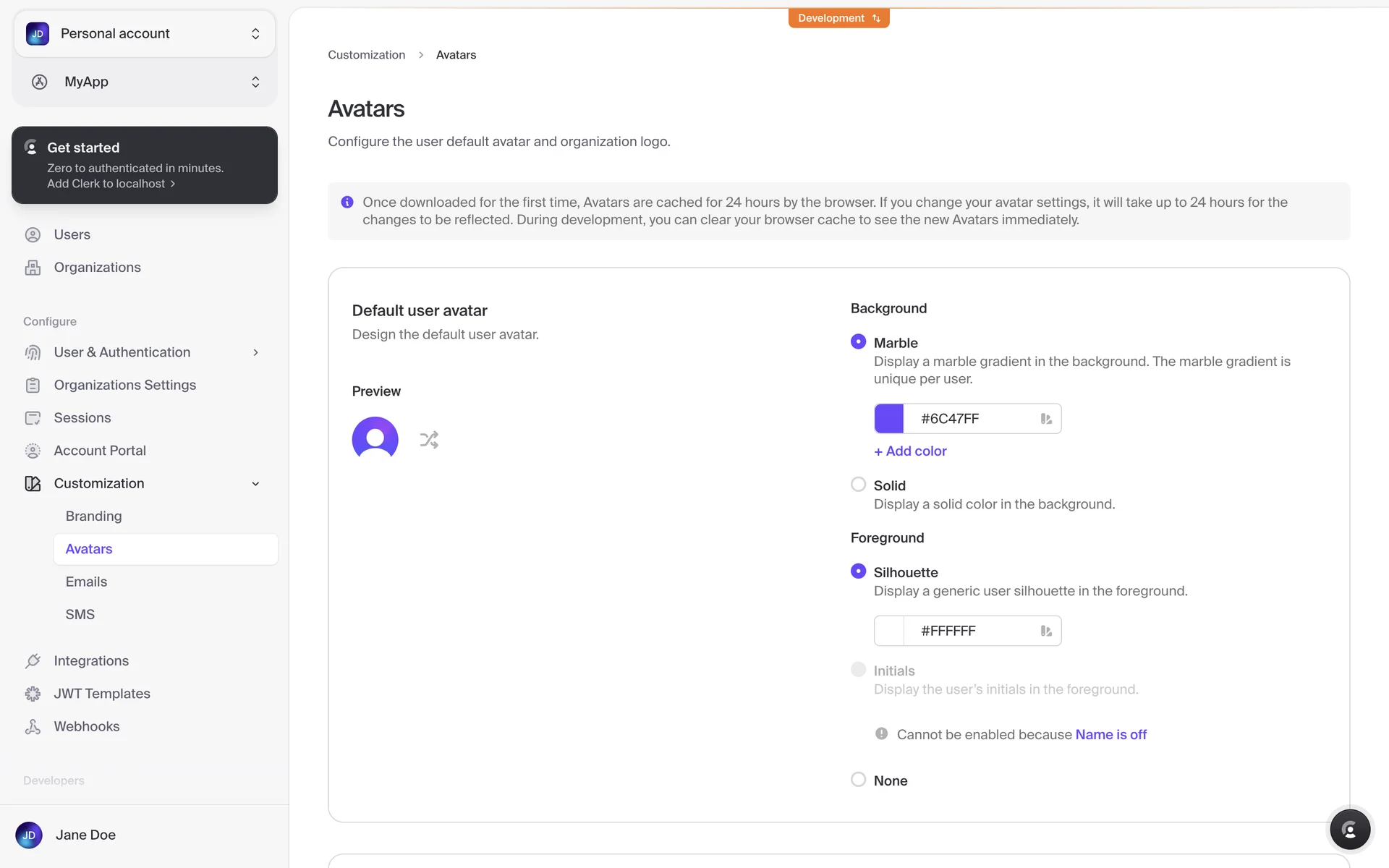Click the purple marble color swatch
Screen dimensions: 1389x868
coord(889,419)
